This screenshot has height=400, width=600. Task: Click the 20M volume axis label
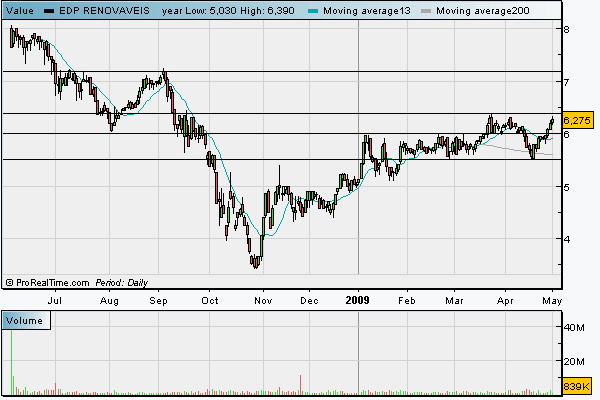coord(574,361)
